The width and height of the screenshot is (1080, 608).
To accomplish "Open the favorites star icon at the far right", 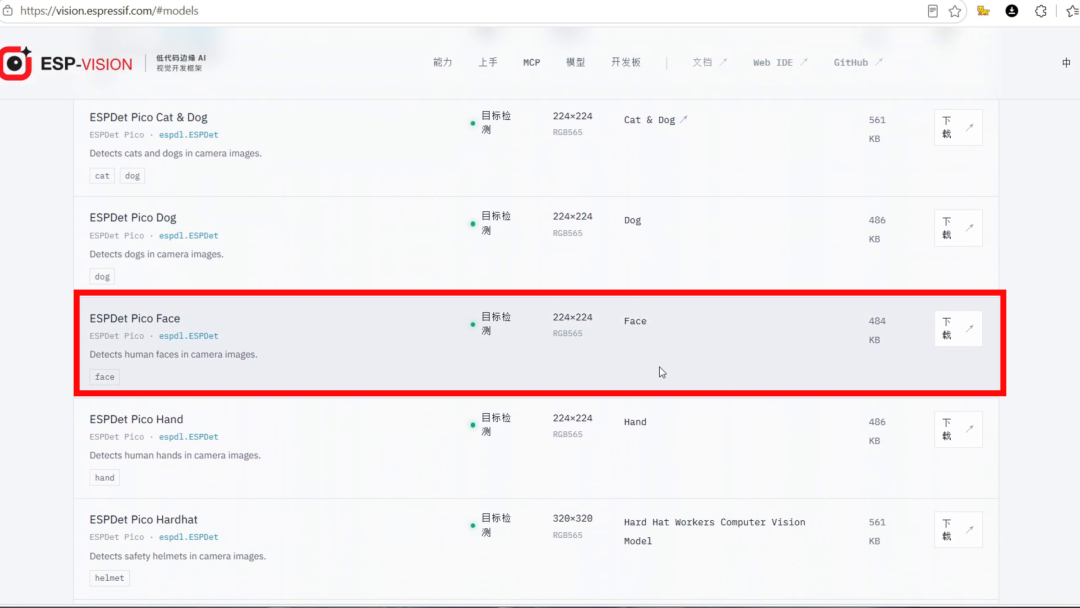I will point(1072,11).
